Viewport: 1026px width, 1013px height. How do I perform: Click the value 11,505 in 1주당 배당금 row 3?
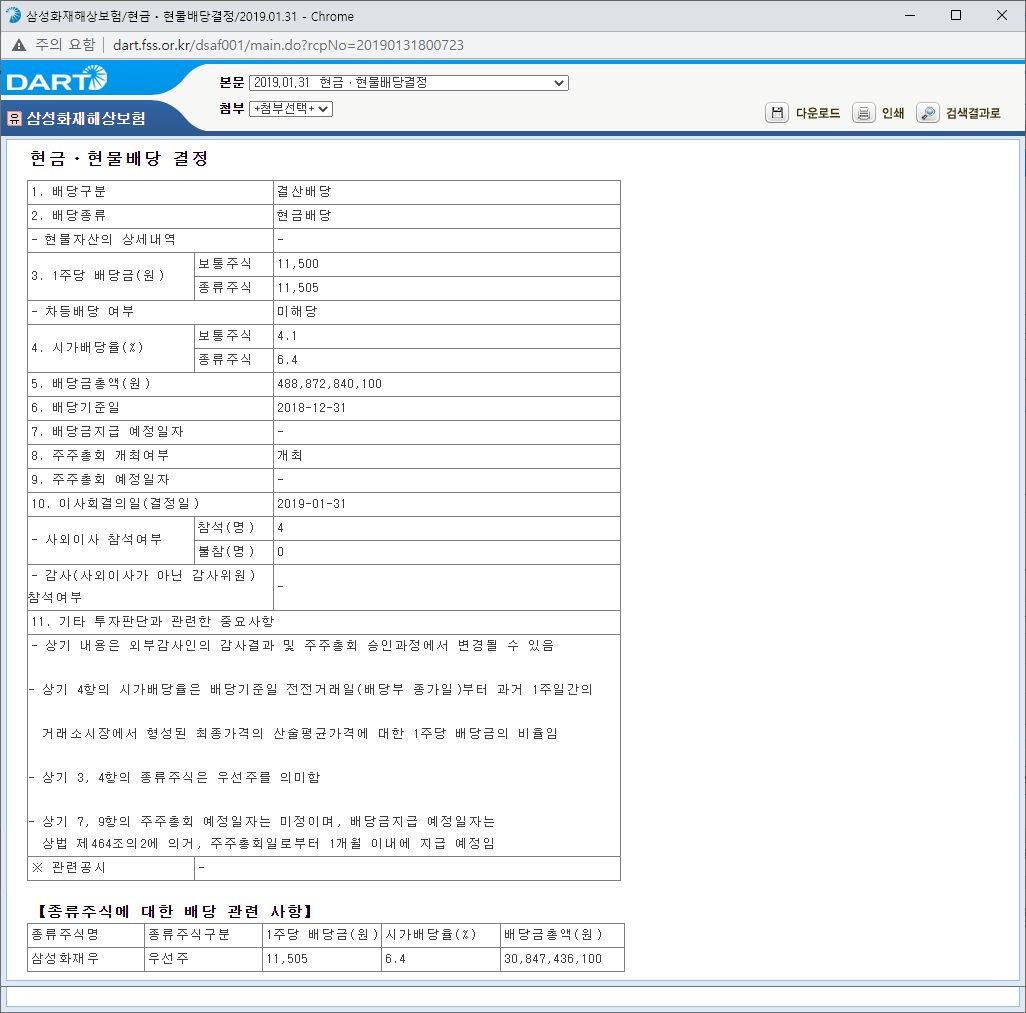tap(298, 288)
